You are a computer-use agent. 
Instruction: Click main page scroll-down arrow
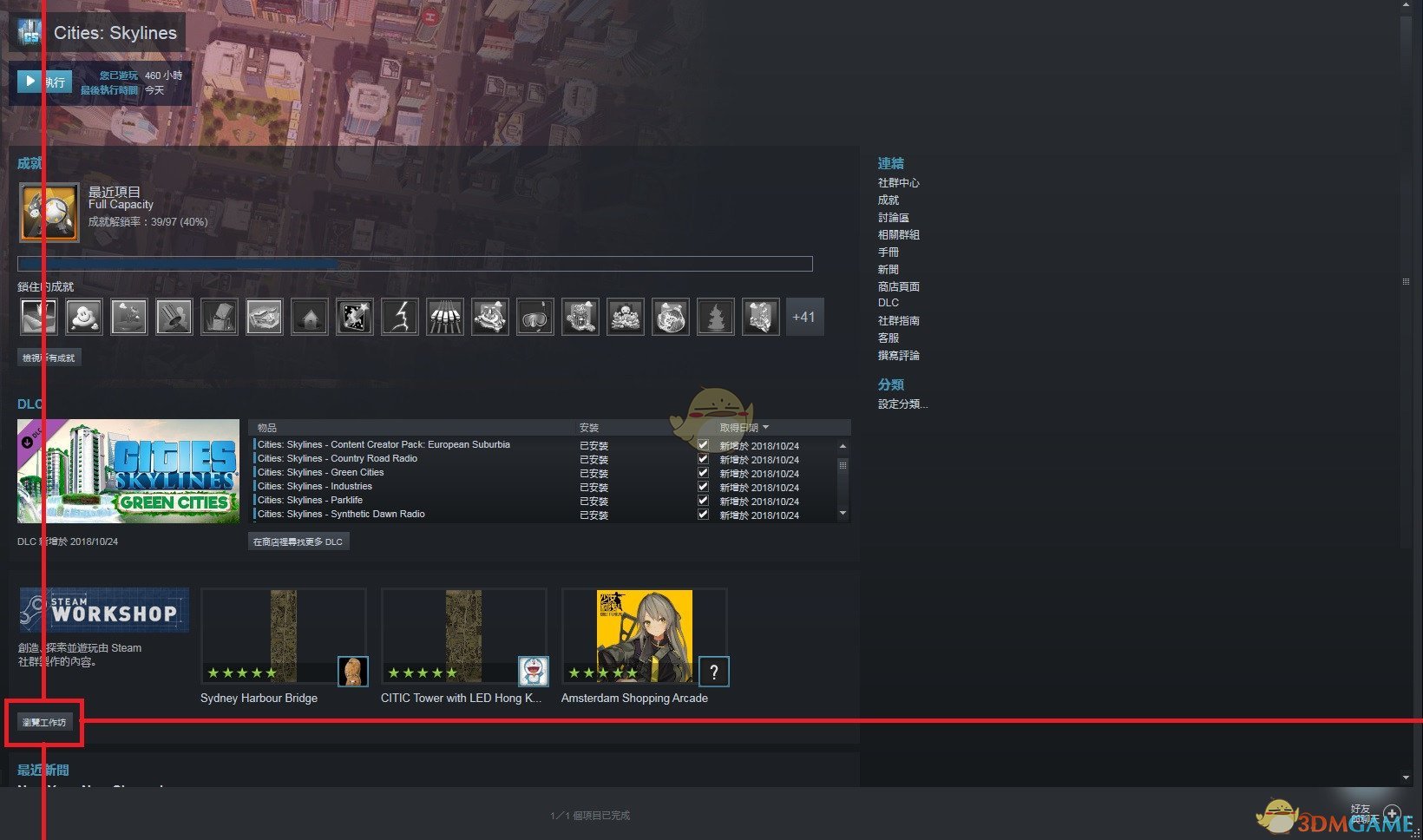point(1406,778)
